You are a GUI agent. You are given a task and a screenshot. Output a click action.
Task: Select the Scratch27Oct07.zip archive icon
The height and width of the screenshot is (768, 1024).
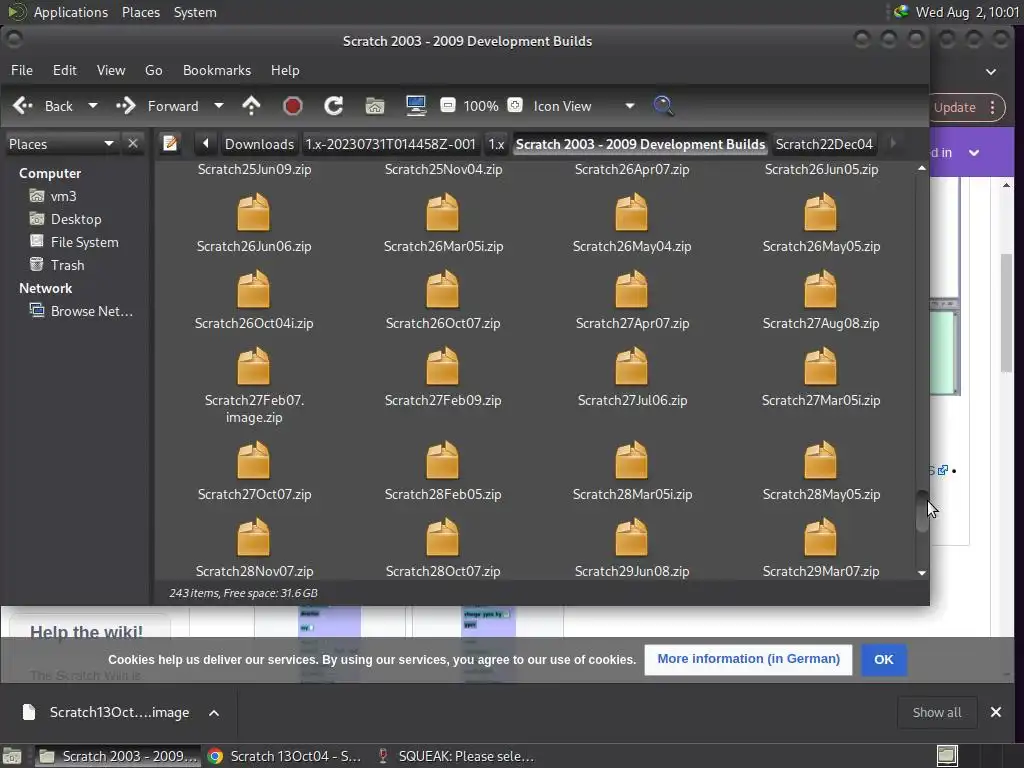click(253, 461)
